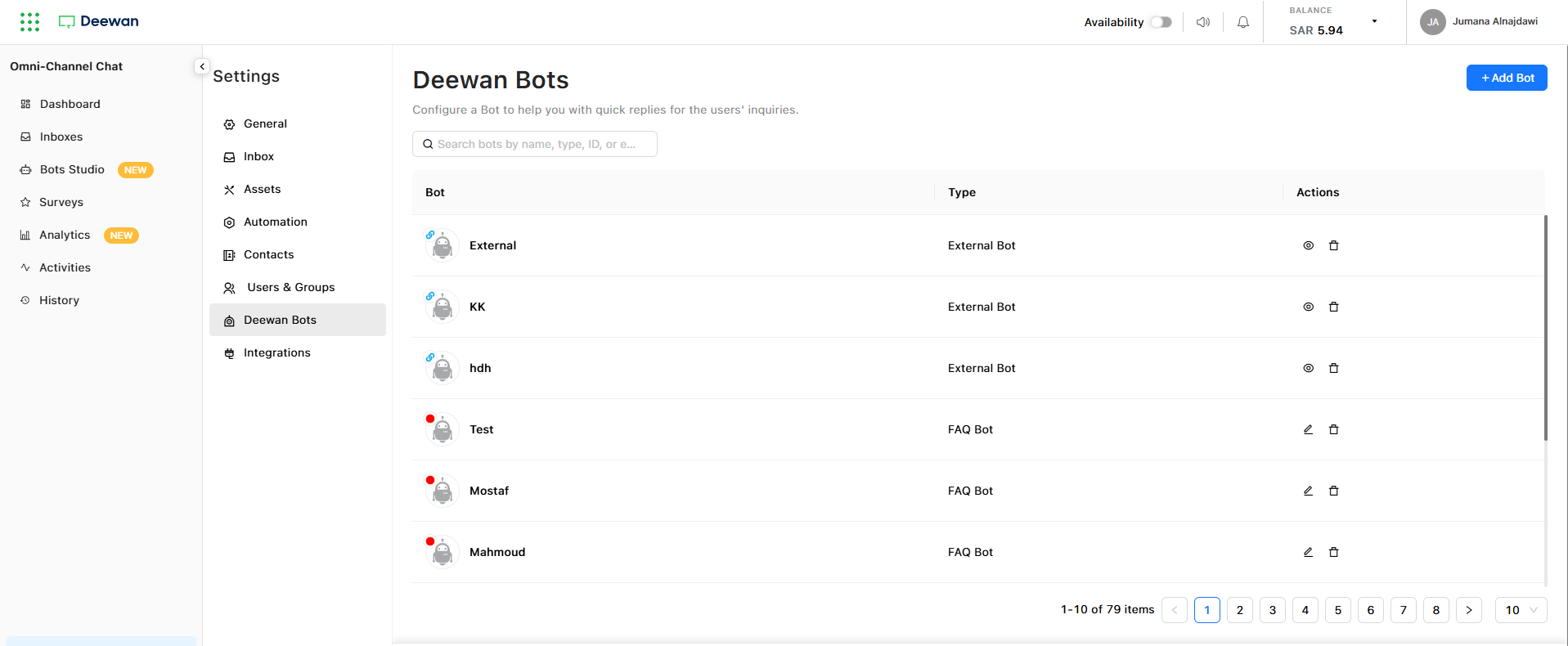
Task: Click the Add Bot button
Action: click(x=1507, y=78)
